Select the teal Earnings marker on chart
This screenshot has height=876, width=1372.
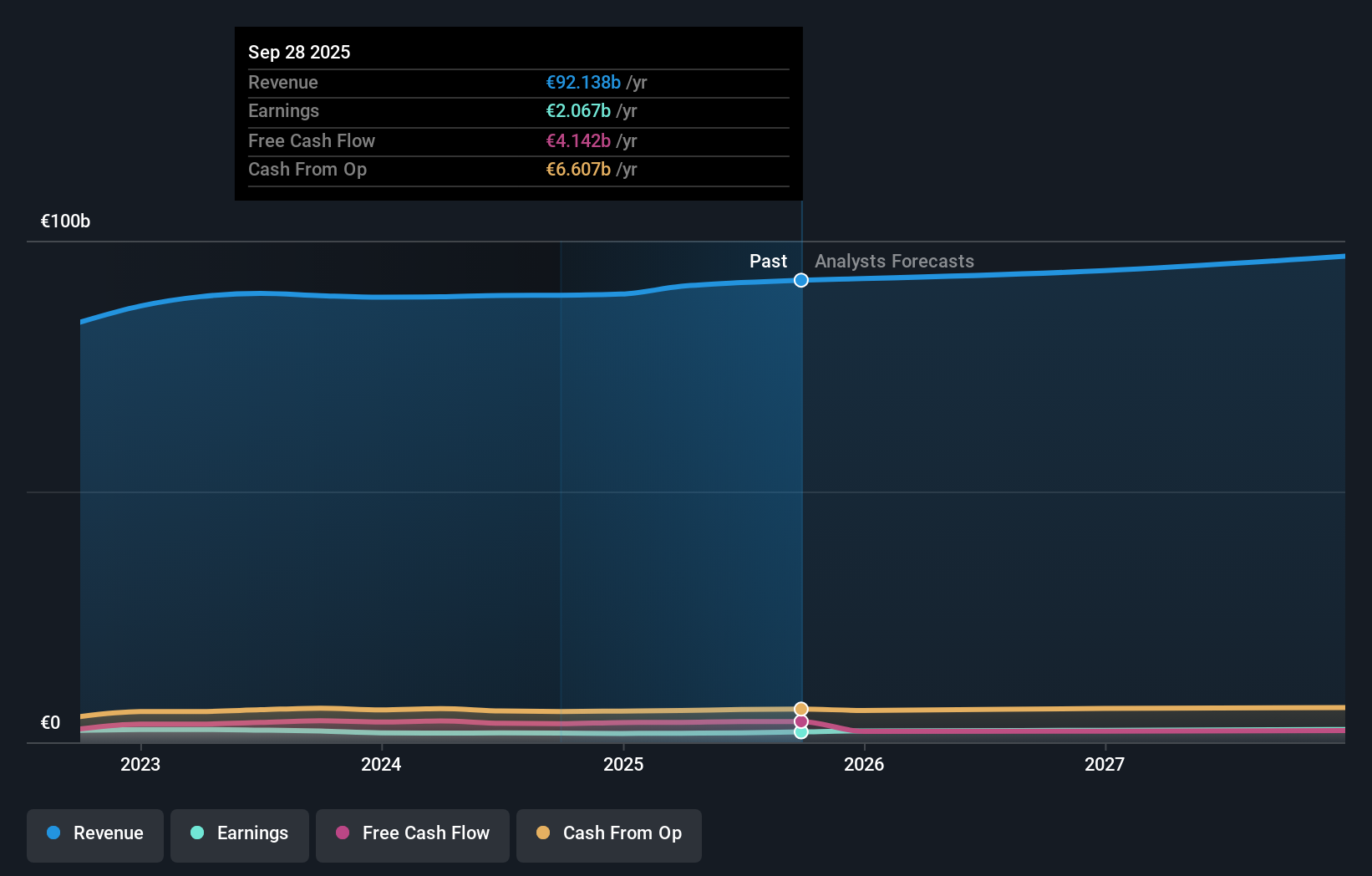[800, 733]
